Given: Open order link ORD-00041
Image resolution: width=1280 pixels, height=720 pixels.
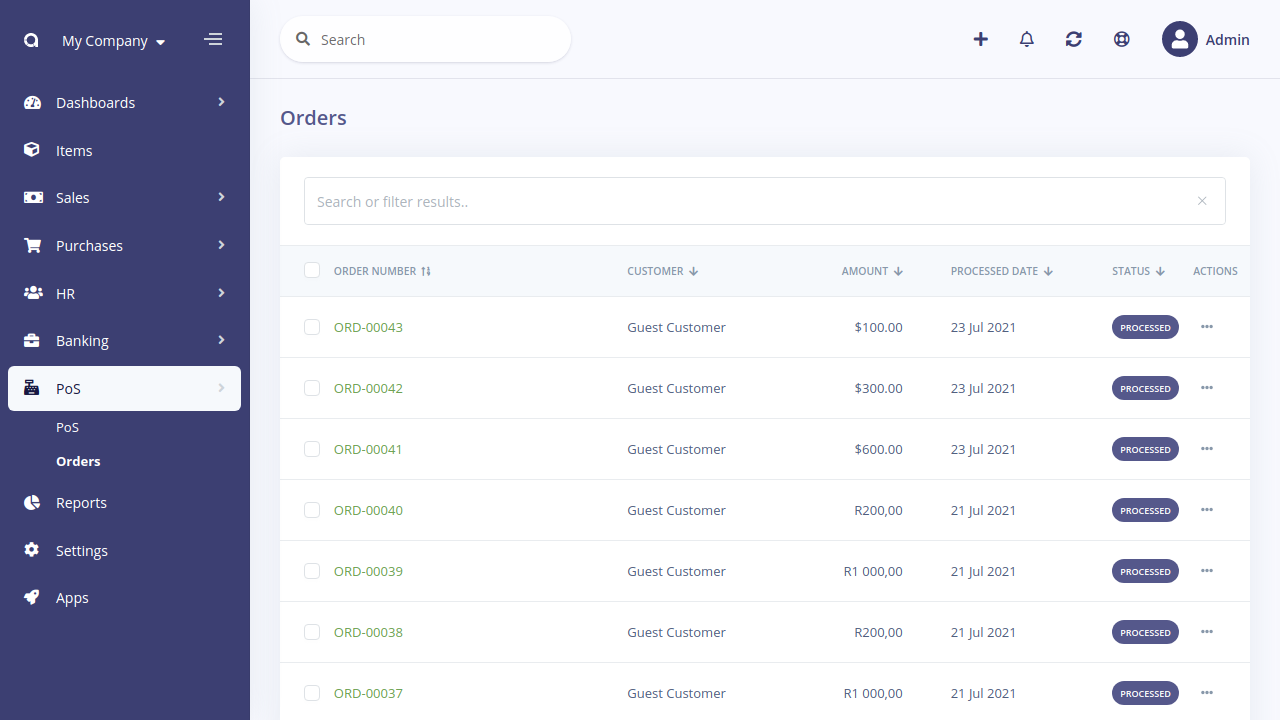Looking at the screenshot, I should [x=368, y=449].
